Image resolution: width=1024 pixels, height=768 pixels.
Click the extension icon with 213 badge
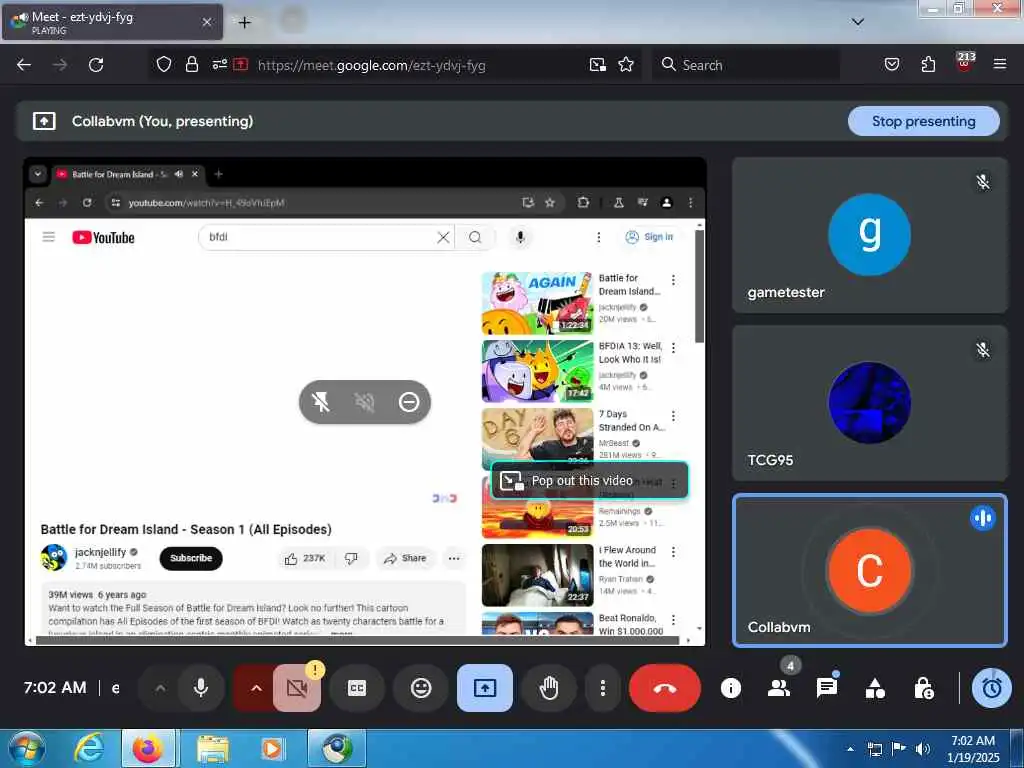coord(965,63)
